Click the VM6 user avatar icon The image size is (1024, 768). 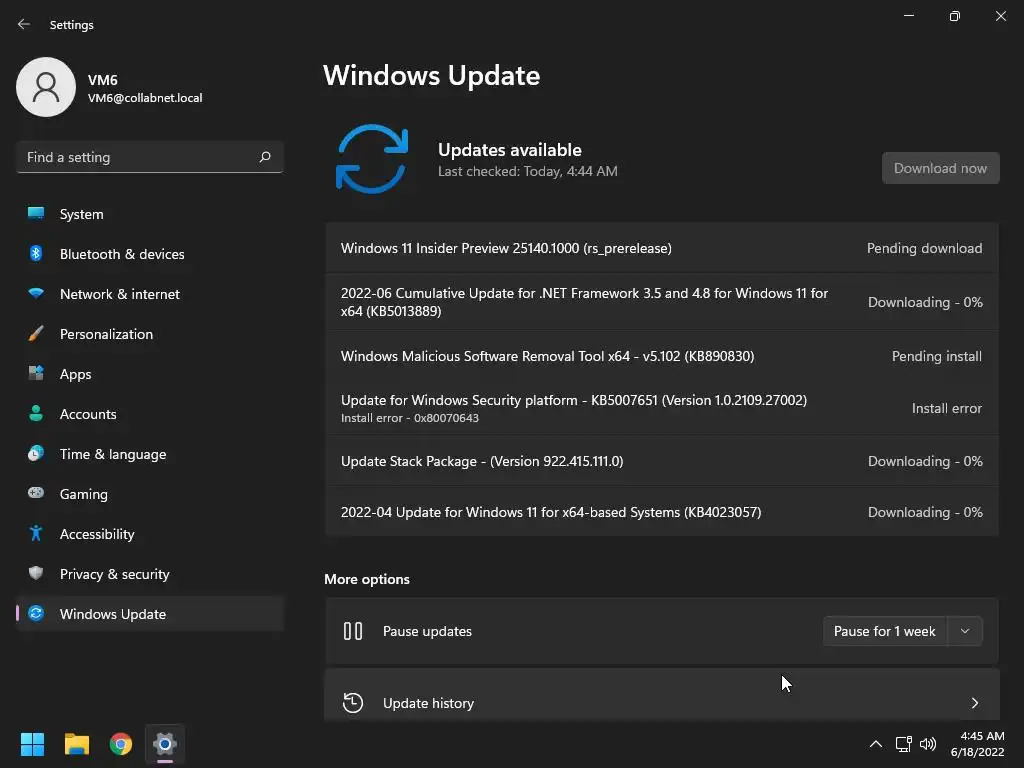(46, 87)
